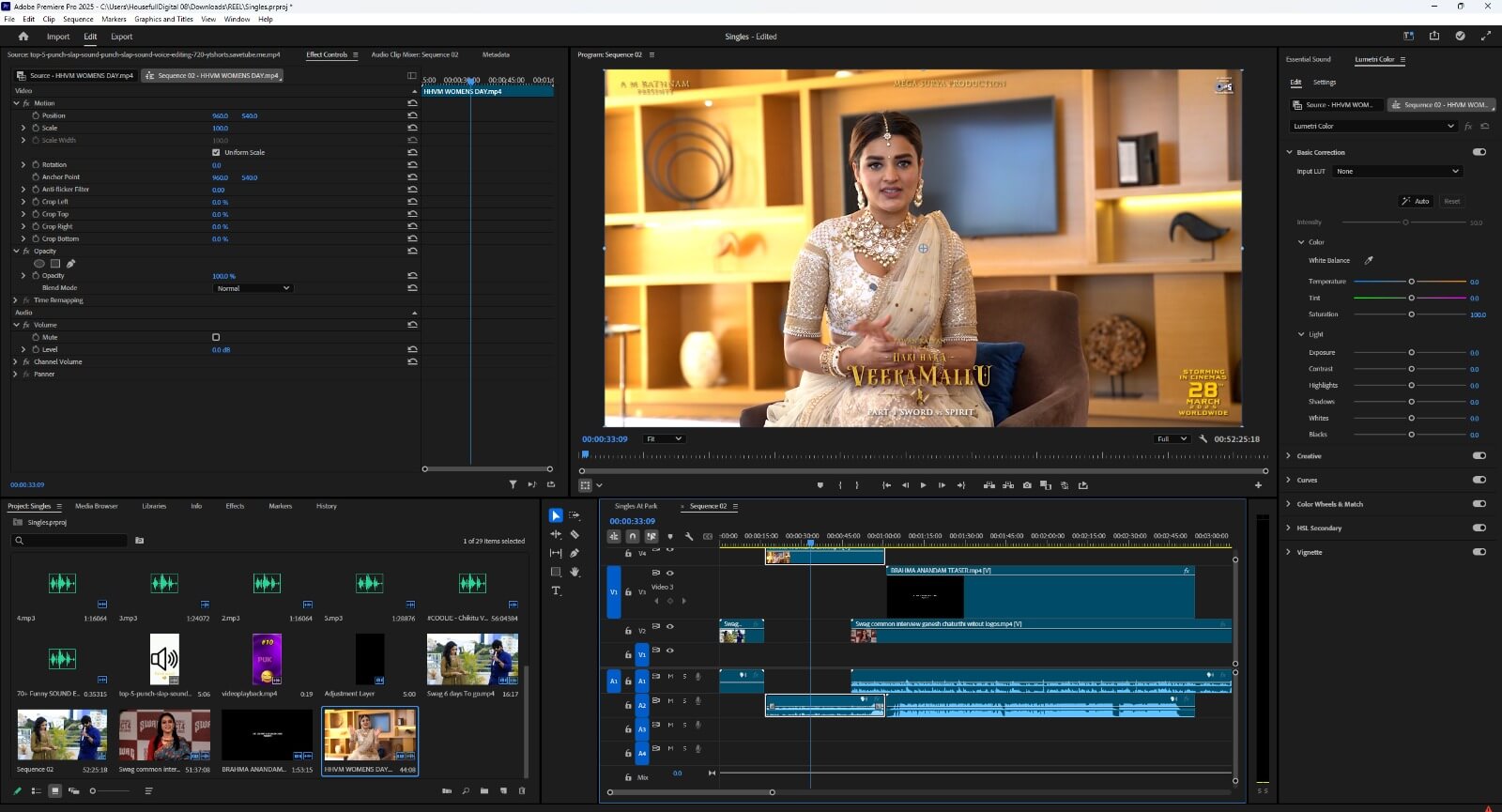Select the Hand tool

tap(575, 572)
